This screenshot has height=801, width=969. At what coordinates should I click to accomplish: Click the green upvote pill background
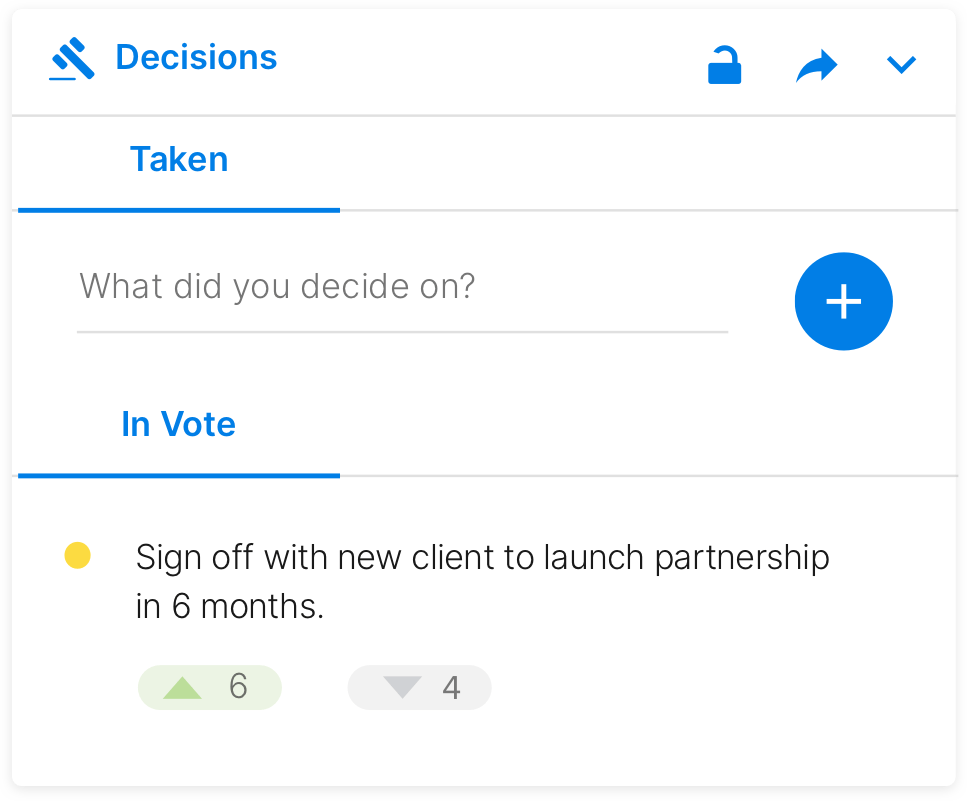click(x=210, y=687)
